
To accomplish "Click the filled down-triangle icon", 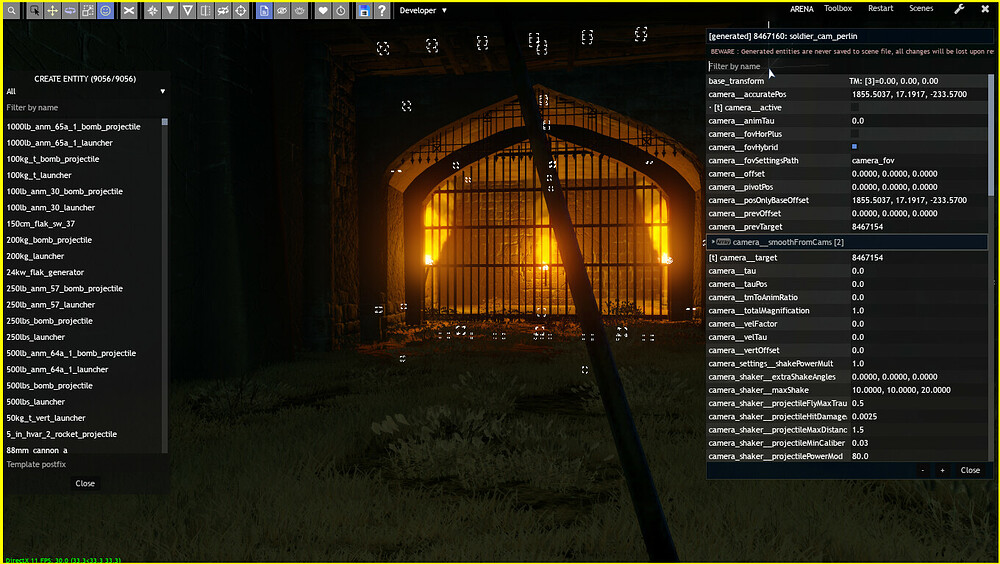I will (170, 10).
